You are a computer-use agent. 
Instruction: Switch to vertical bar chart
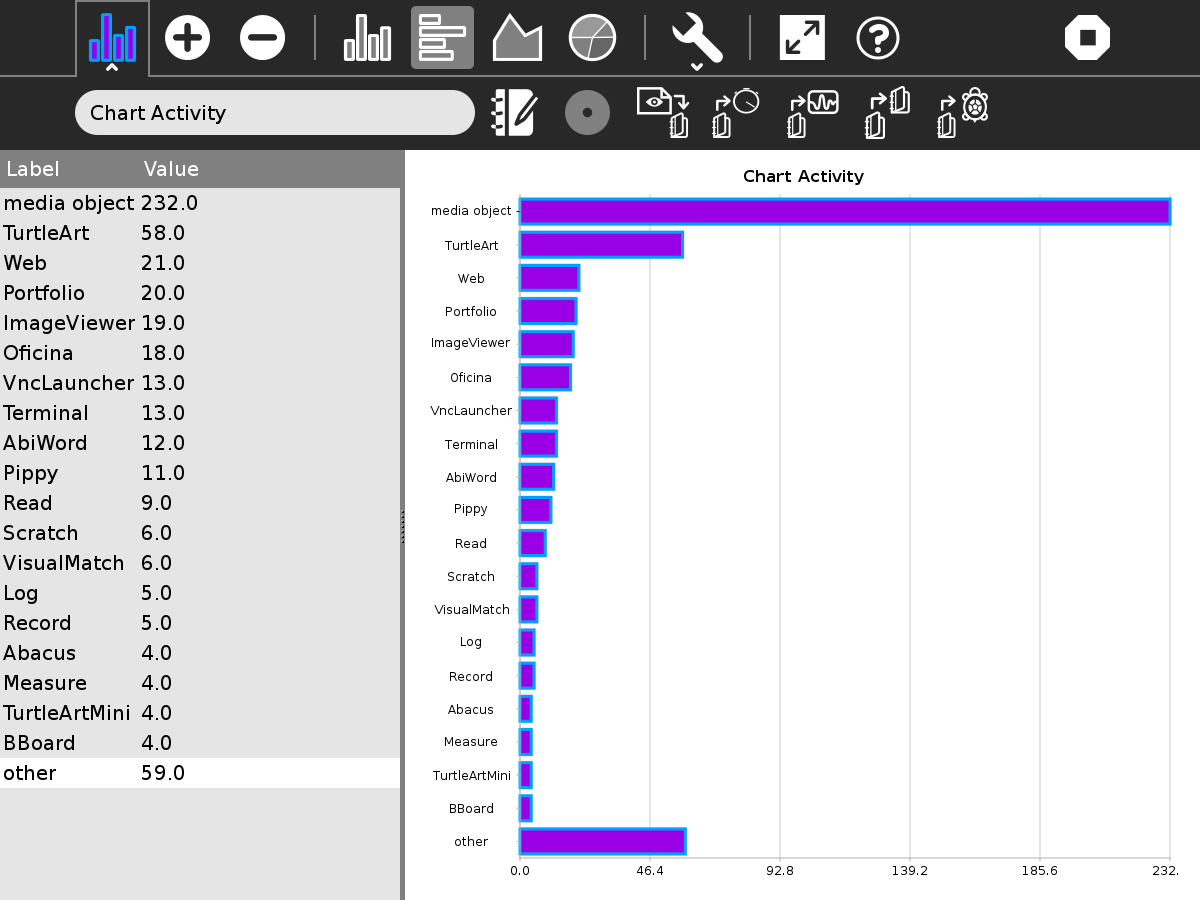(367, 38)
